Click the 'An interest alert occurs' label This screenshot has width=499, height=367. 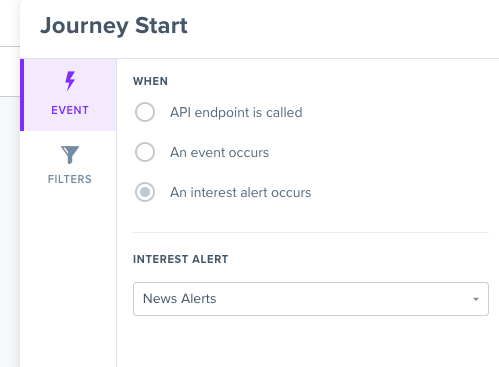[240, 193]
